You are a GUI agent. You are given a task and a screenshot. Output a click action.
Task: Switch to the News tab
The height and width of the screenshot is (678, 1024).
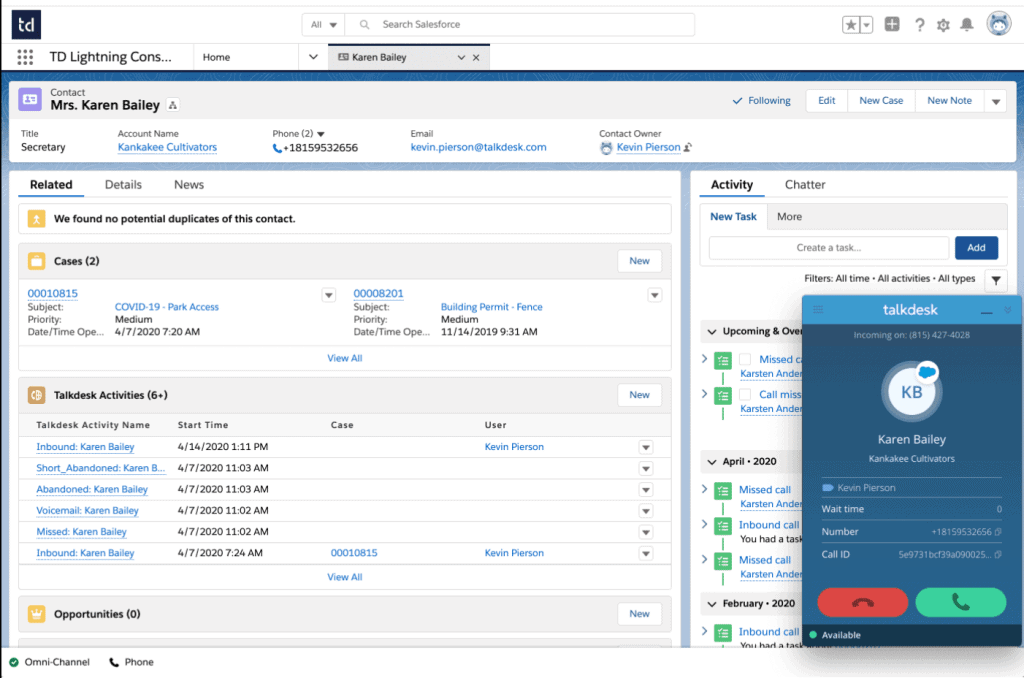189,185
